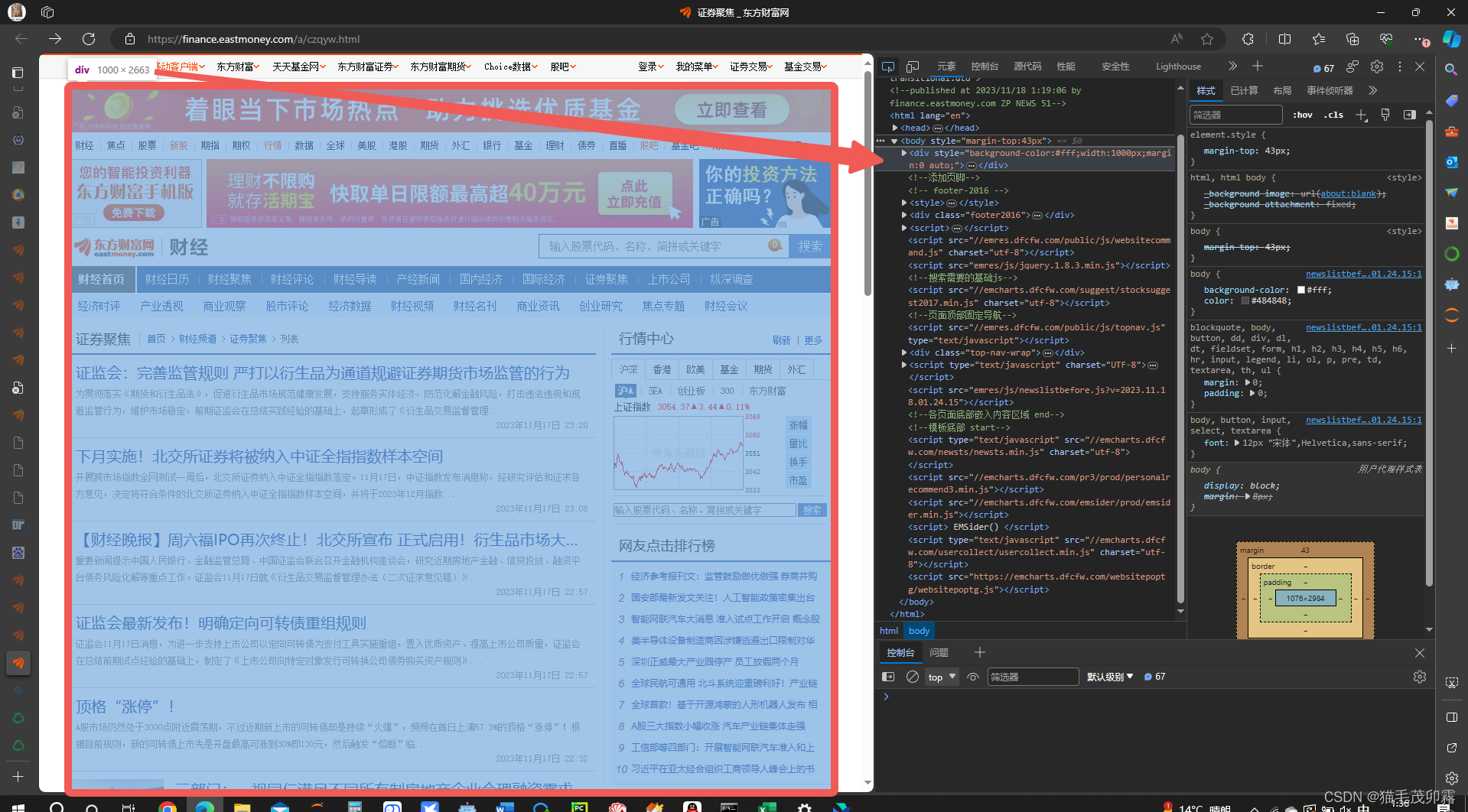Open the tab actions icon in title bar
Image resolution: width=1468 pixels, height=812 pixels.
(47, 12)
